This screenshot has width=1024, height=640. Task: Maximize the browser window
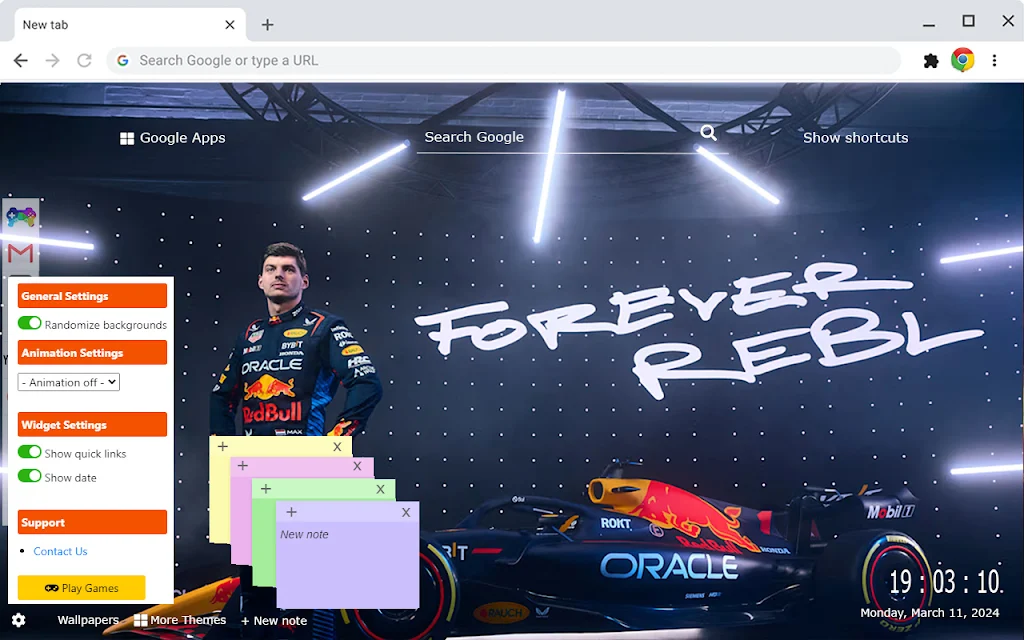click(968, 21)
